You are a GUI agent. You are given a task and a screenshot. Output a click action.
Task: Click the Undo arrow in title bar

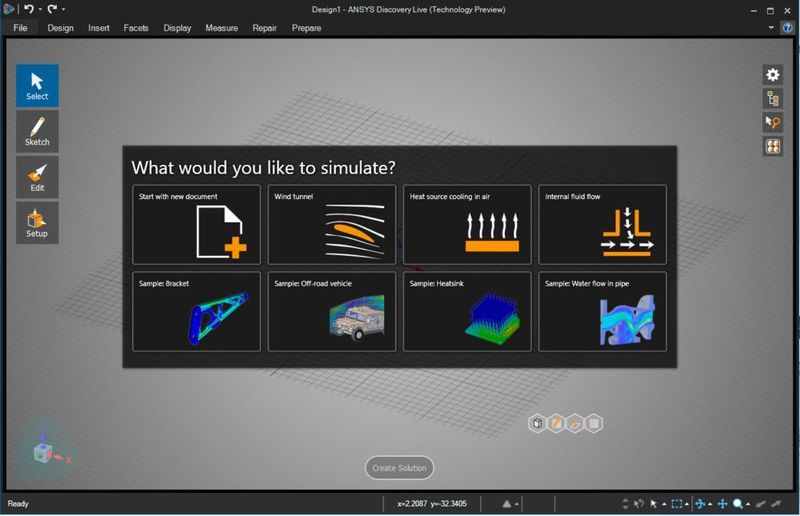coord(29,9)
